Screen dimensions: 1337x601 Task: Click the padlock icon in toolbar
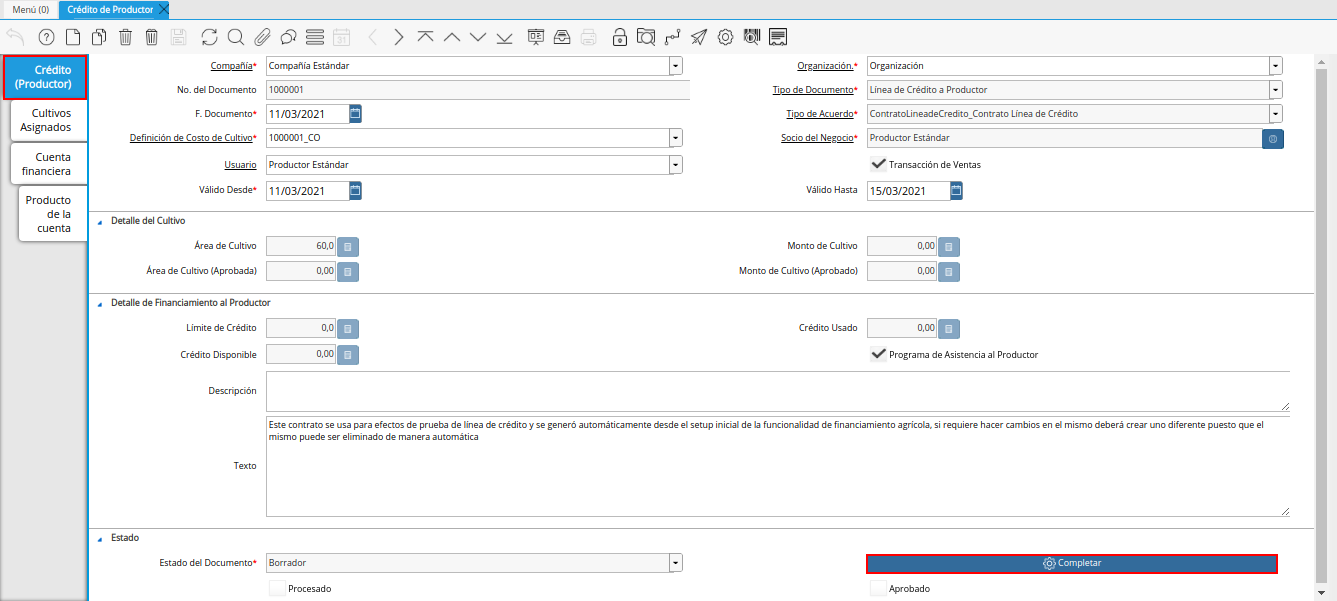tap(620, 37)
